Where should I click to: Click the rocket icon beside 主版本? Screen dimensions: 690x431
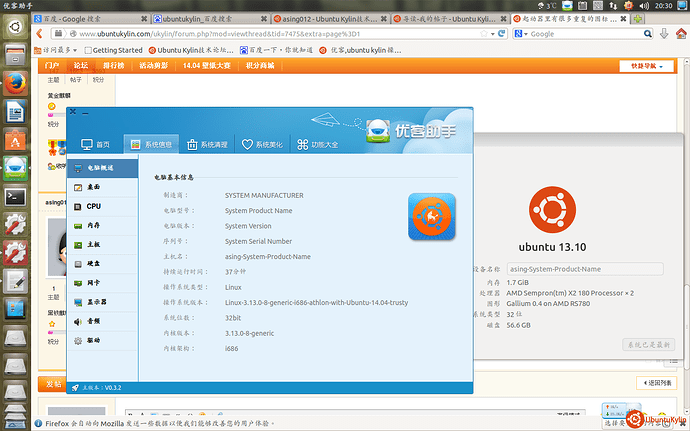(x=75, y=388)
